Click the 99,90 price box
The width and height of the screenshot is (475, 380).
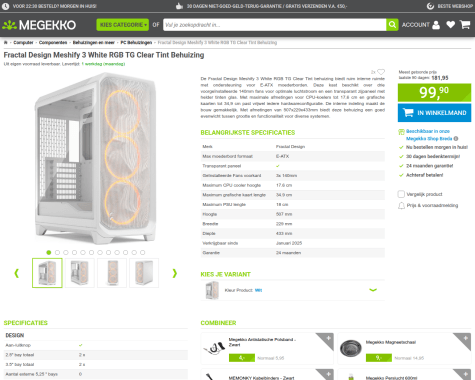click(434, 92)
